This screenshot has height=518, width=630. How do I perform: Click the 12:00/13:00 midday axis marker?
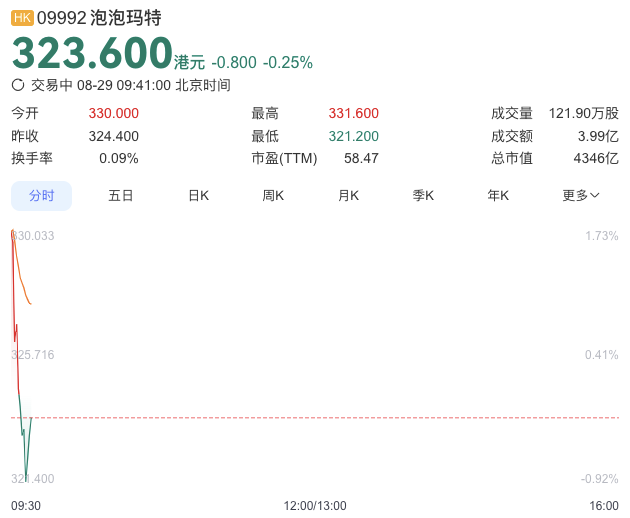[x=315, y=506]
